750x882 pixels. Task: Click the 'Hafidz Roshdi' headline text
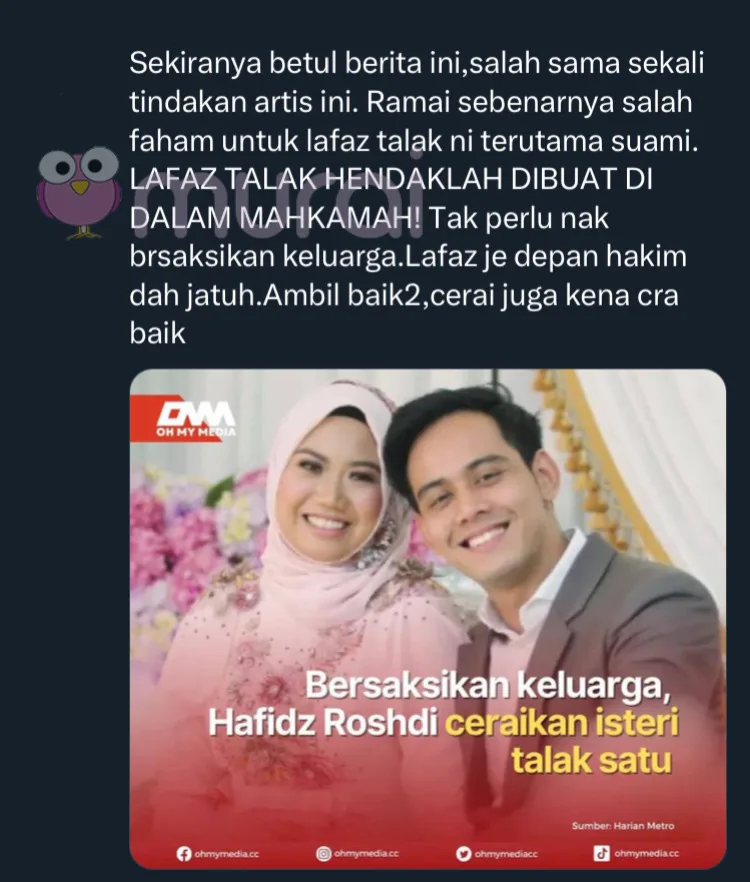point(323,723)
